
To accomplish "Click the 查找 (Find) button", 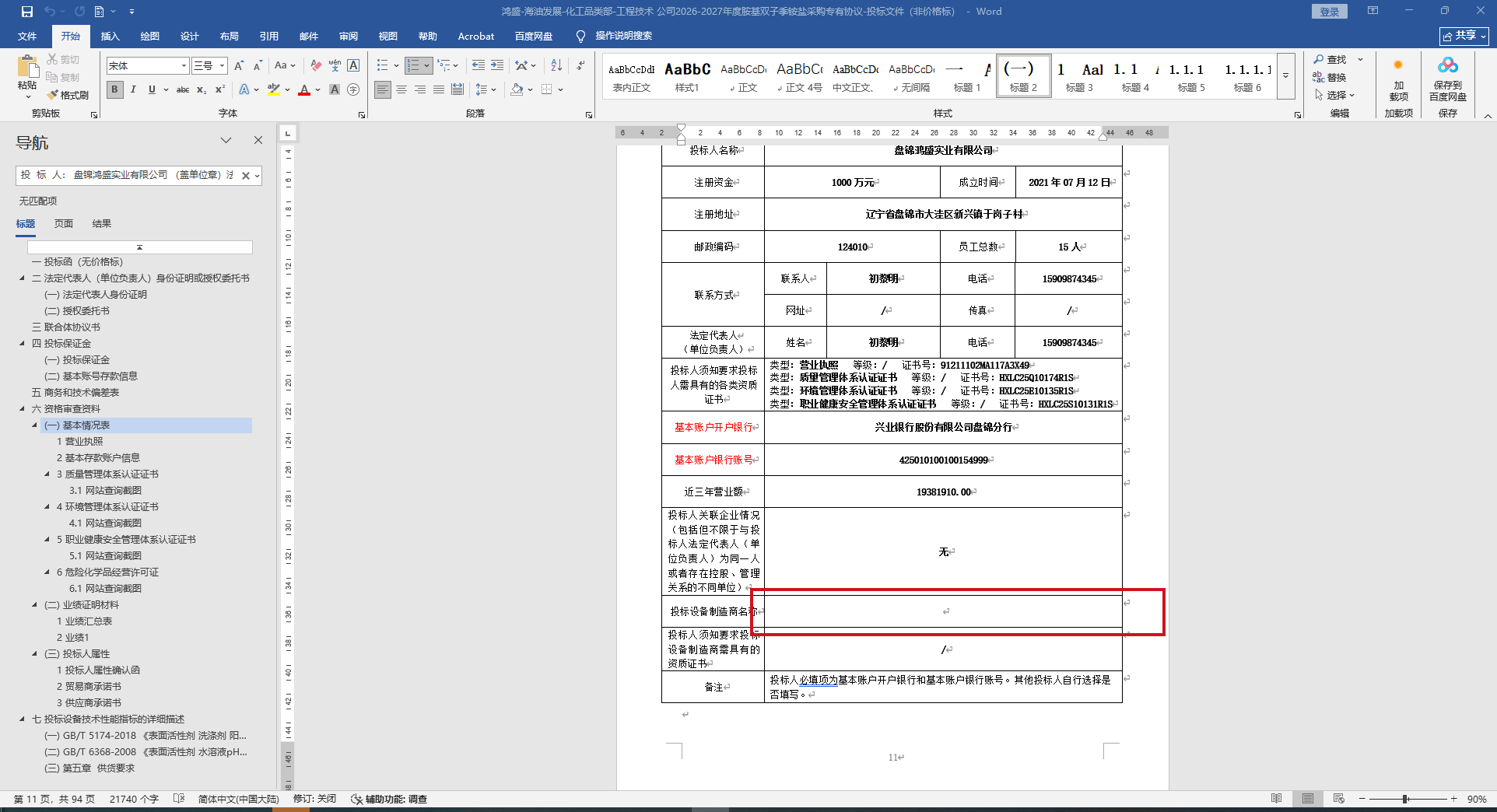I will (x=1331, y=60).
